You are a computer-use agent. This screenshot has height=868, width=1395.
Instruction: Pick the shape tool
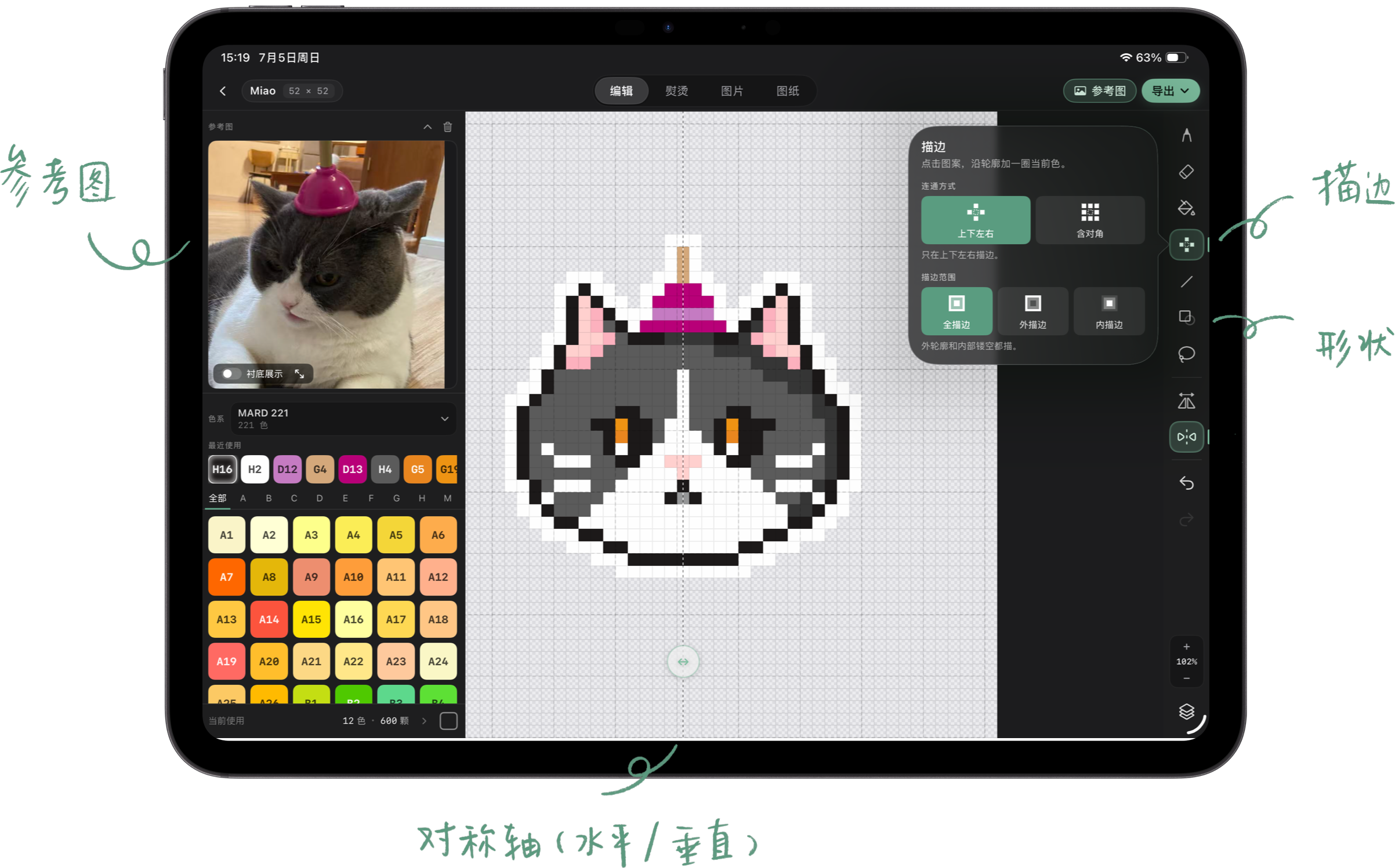pyautogui.click(x=1186, y=317)
